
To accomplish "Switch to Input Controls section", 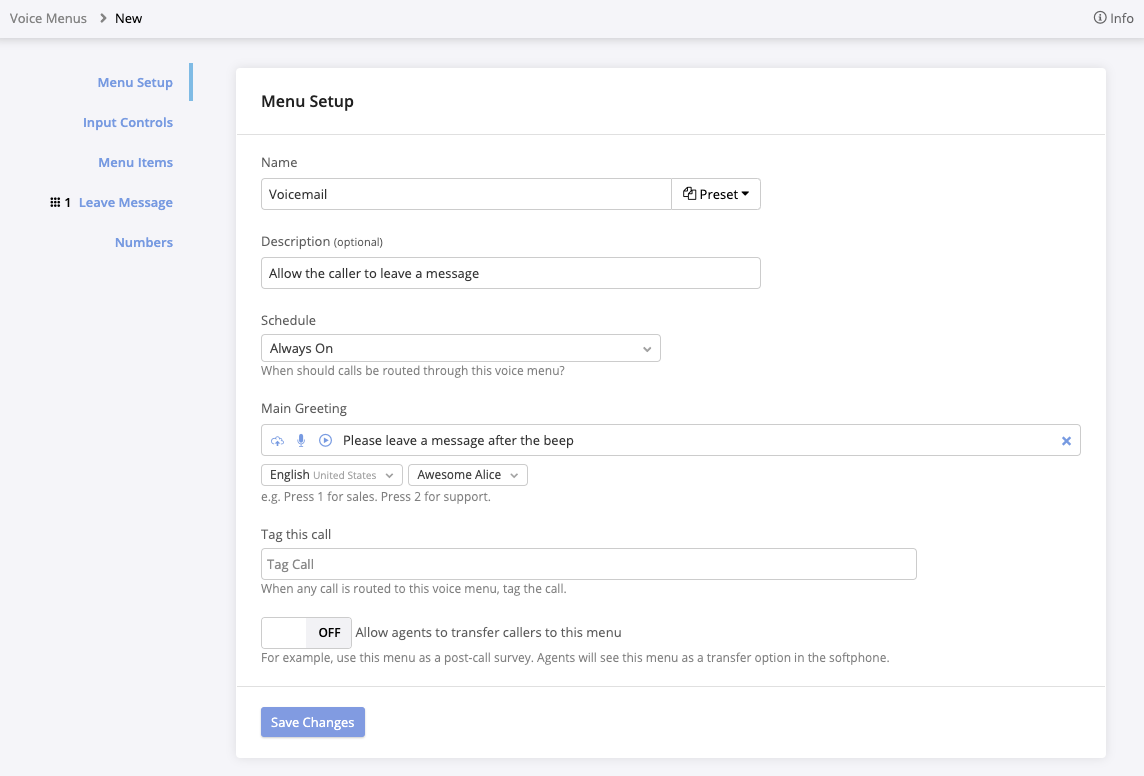I will point(128,123).
